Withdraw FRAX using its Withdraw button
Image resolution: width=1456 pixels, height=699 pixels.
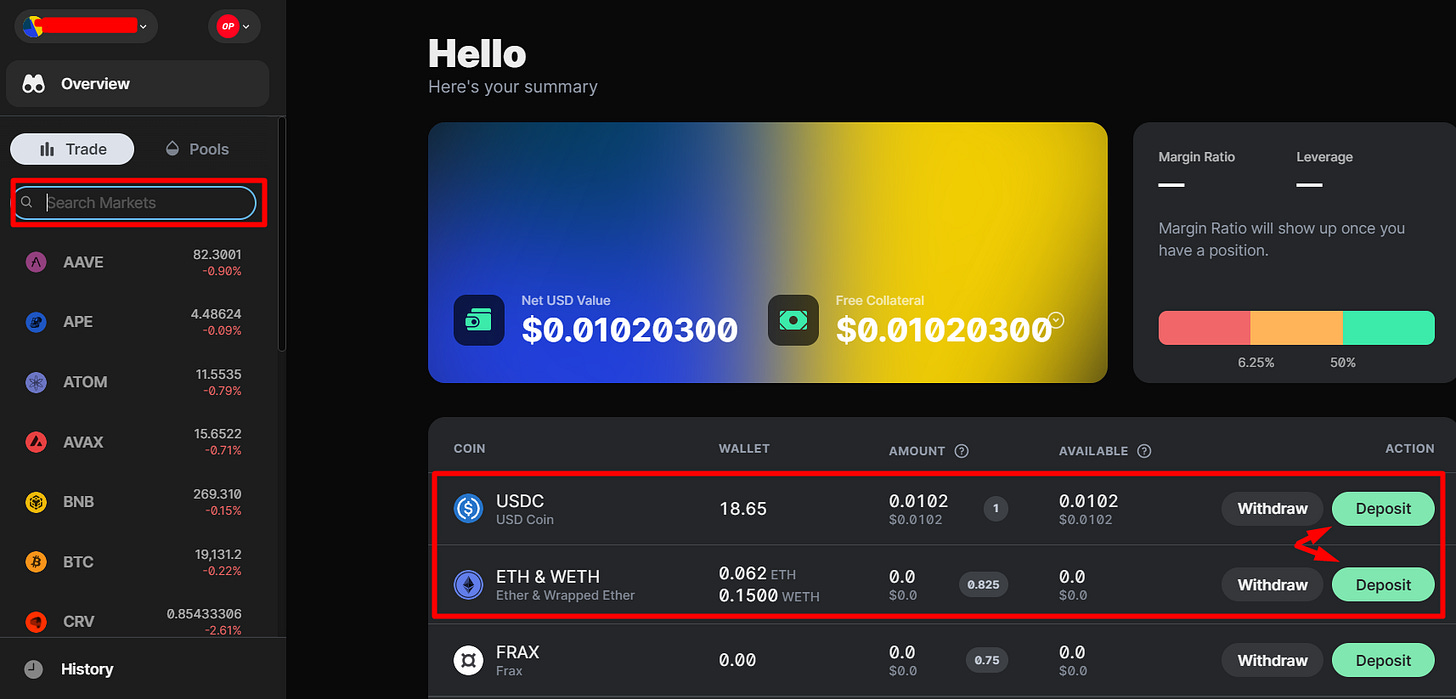coord(1272,660)
